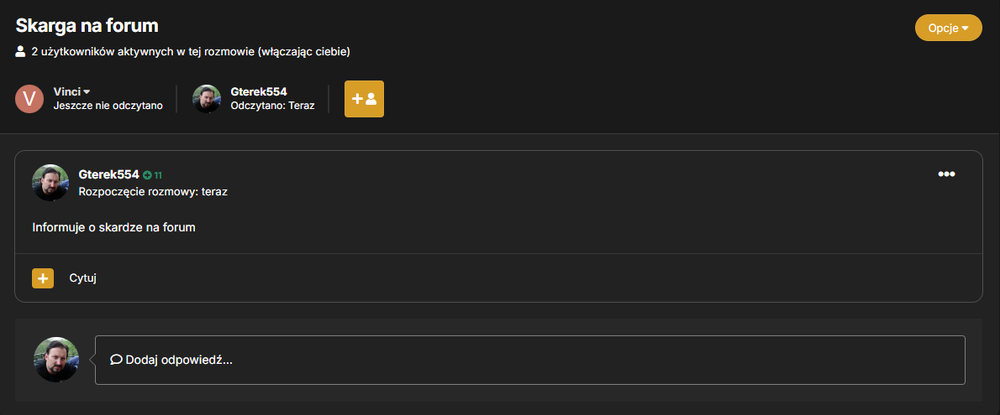Click the Dodaj odpowiedź reply field
Image resolution: width=1000 pixels, height=415 pixels.
(x=530, y=360)
